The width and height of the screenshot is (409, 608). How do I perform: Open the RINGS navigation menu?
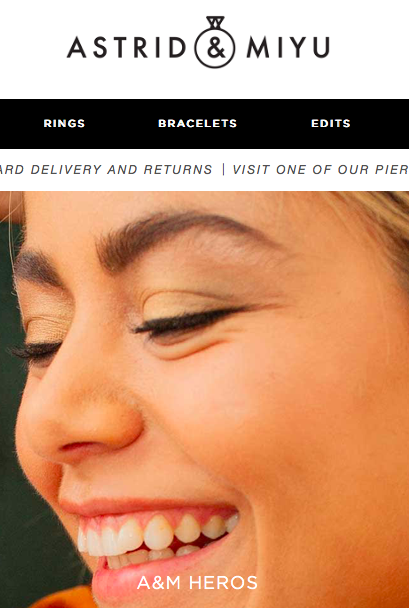tap(64, 123)
